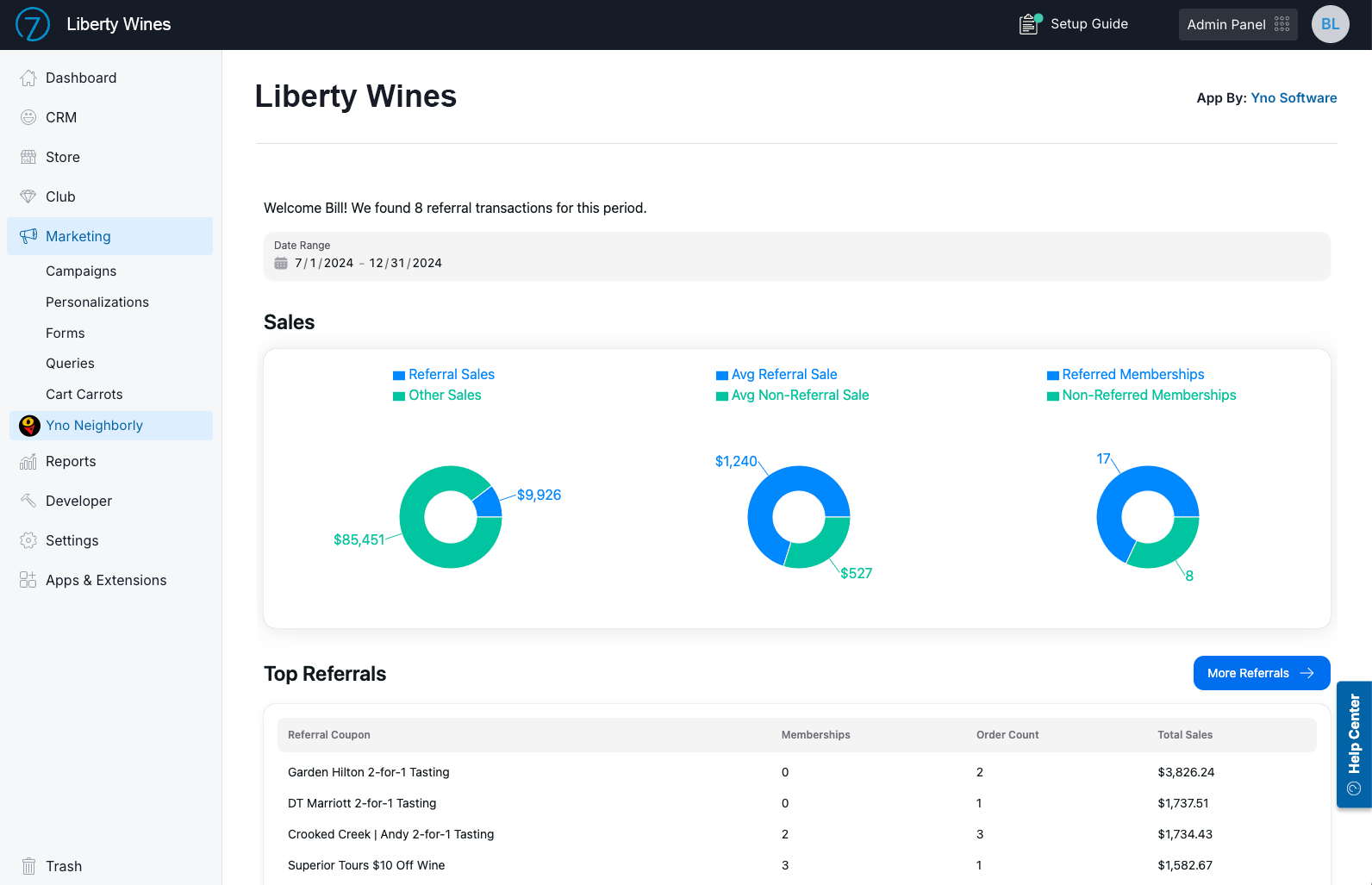Go to the Store section
Viewport: 1372px width, 885px height.
63,157
